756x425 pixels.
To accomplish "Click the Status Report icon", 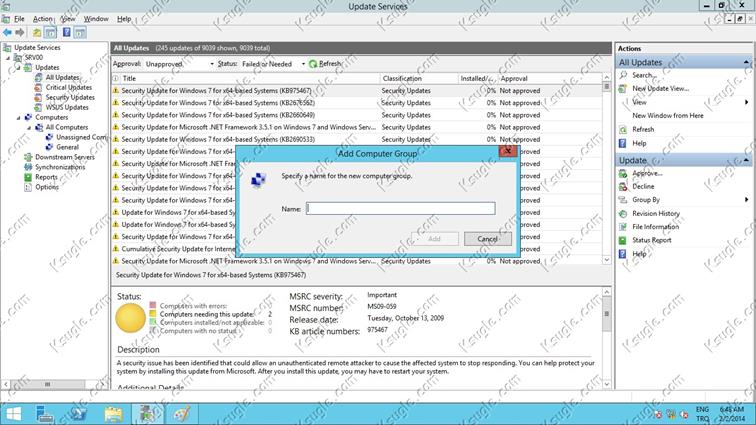I will coord(623,240).
